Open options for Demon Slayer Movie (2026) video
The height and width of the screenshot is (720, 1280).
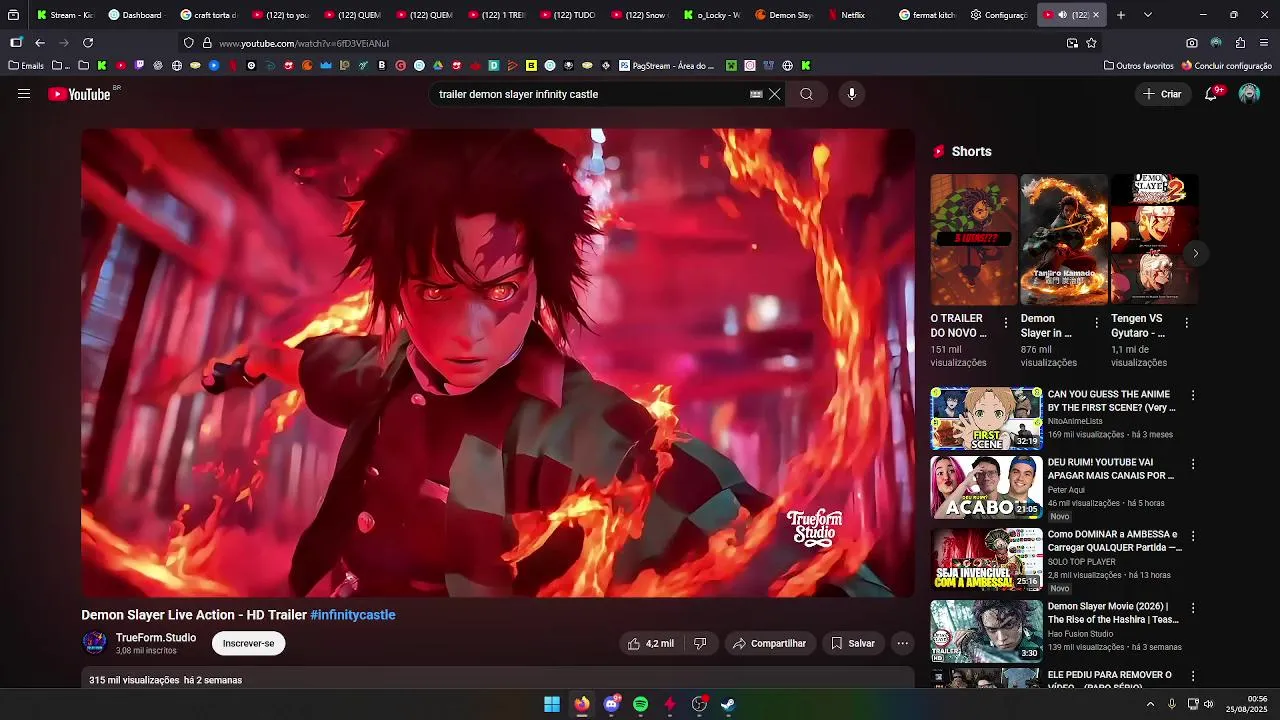pyautogui.click(x=1192, y=608)
